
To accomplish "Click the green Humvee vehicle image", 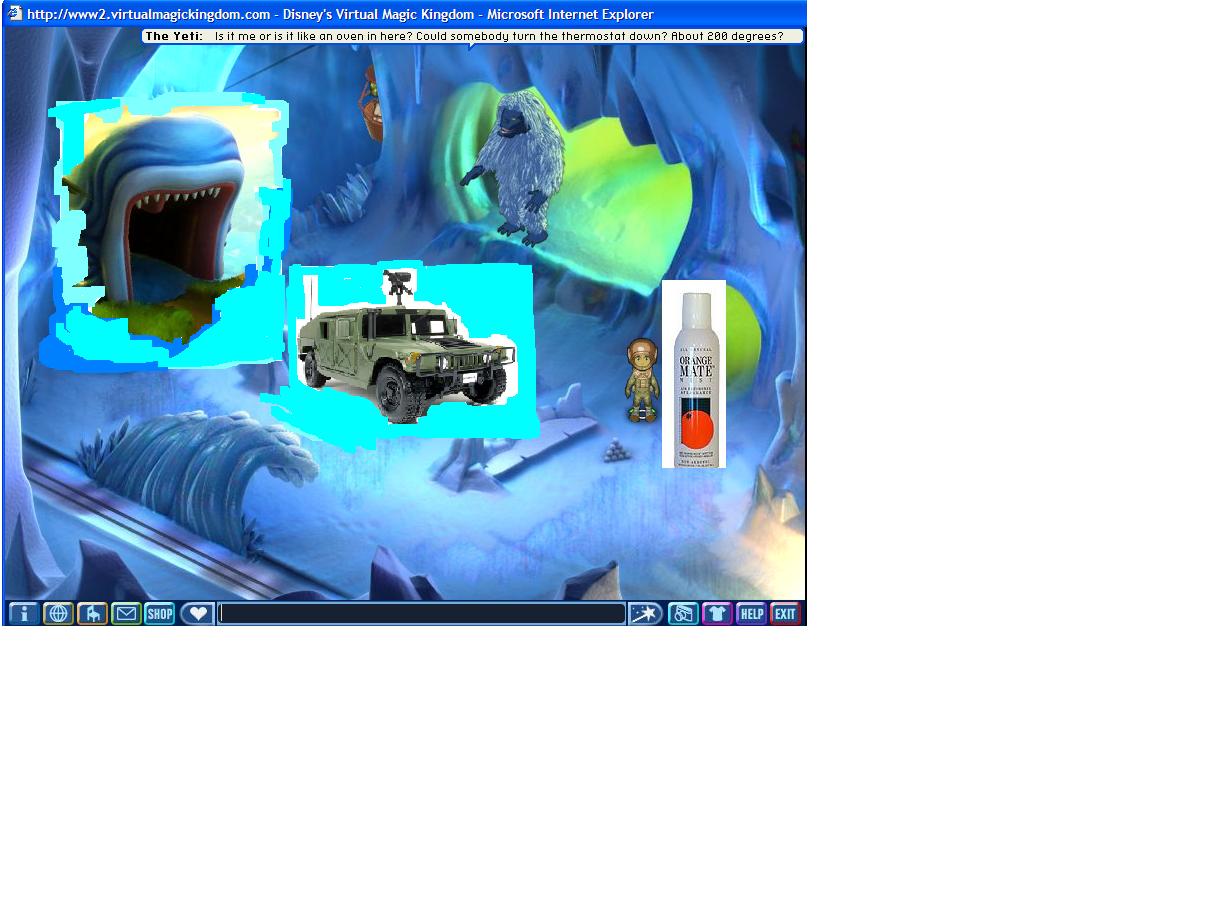I will tap(406, 348).
